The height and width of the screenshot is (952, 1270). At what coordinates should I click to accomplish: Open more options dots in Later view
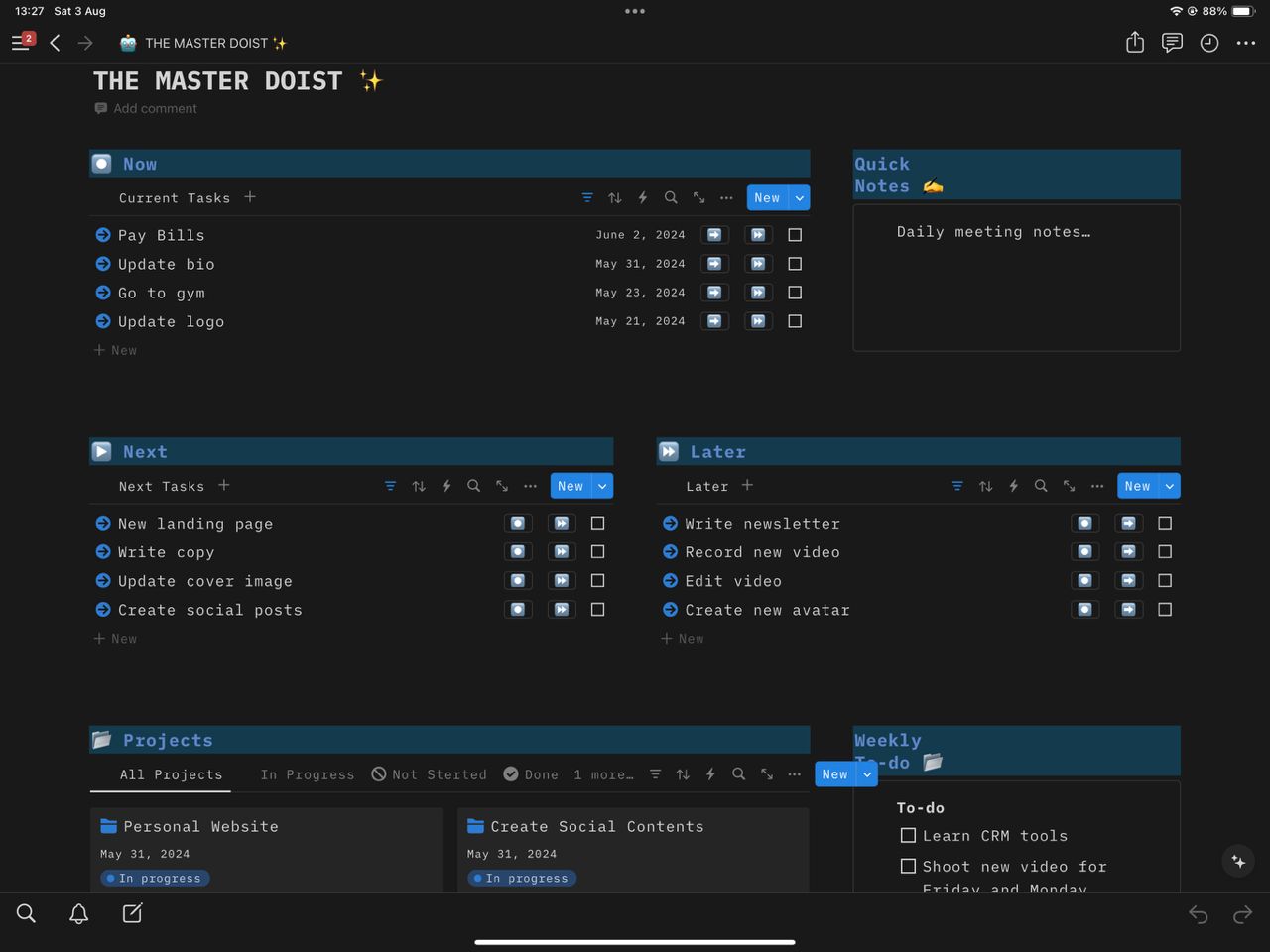pos(1096,486)
